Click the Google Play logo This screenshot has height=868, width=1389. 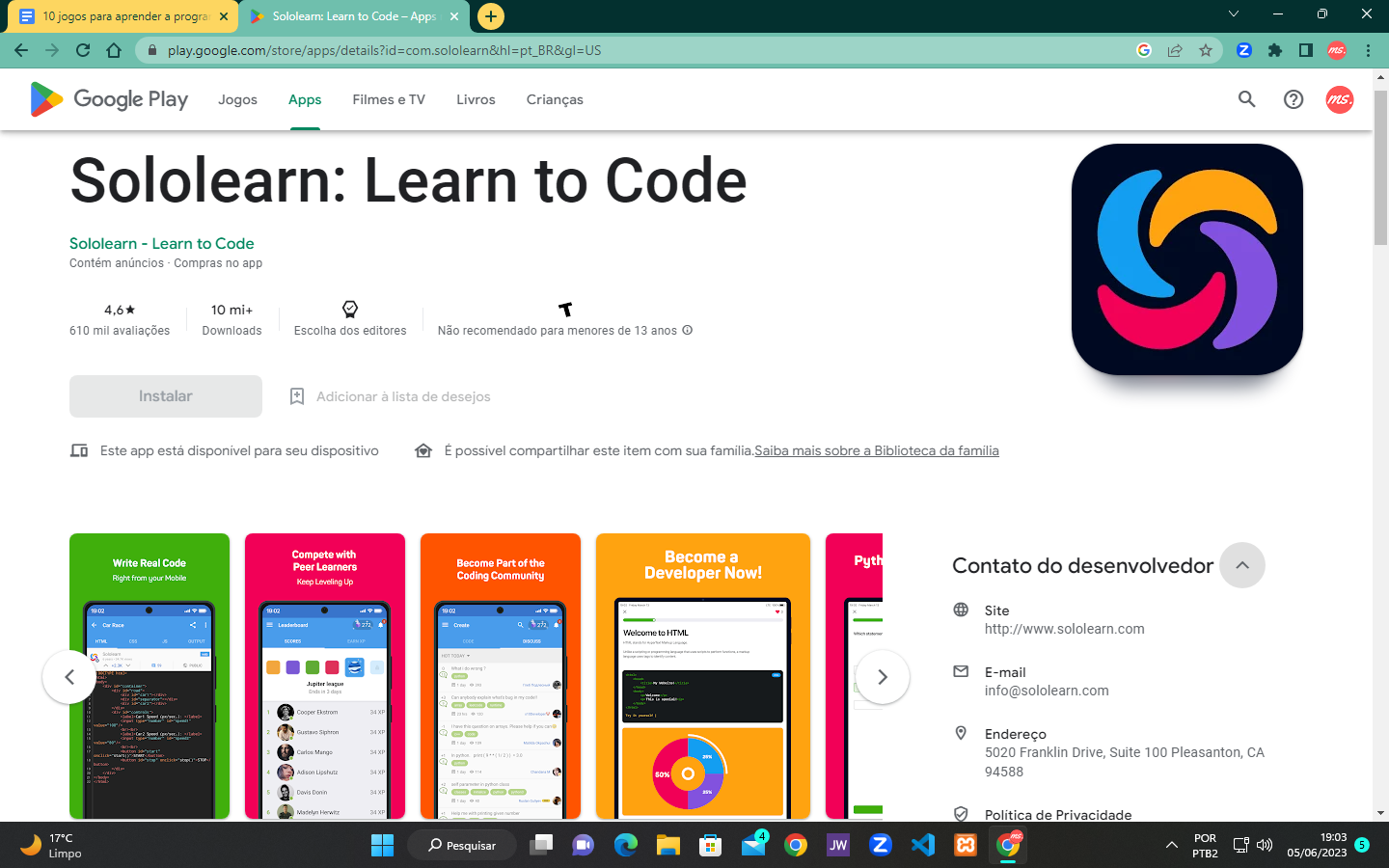click(109, 99)
